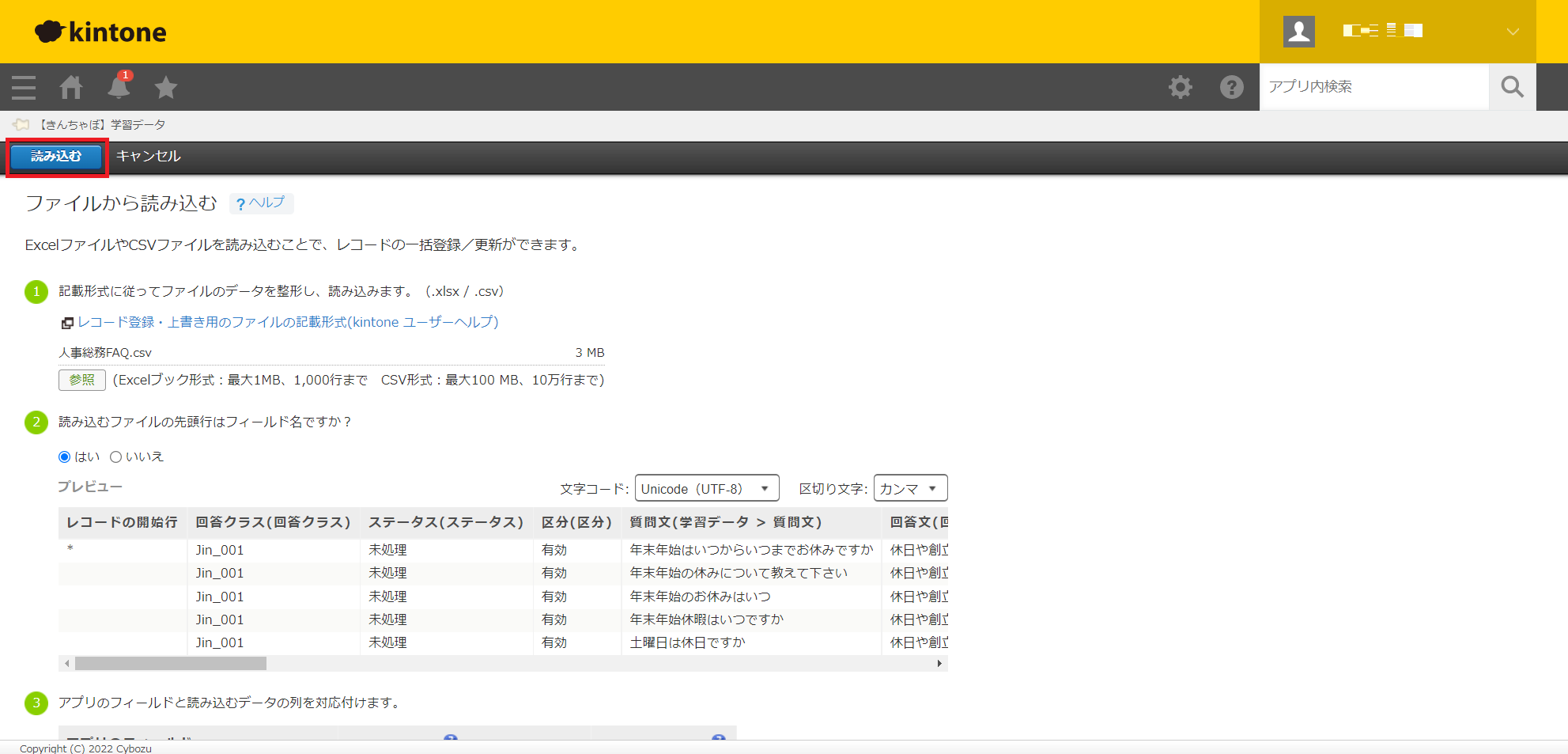Expand the user account menu chevron
Screen dimensions: 1568x754
(1512, 32)
